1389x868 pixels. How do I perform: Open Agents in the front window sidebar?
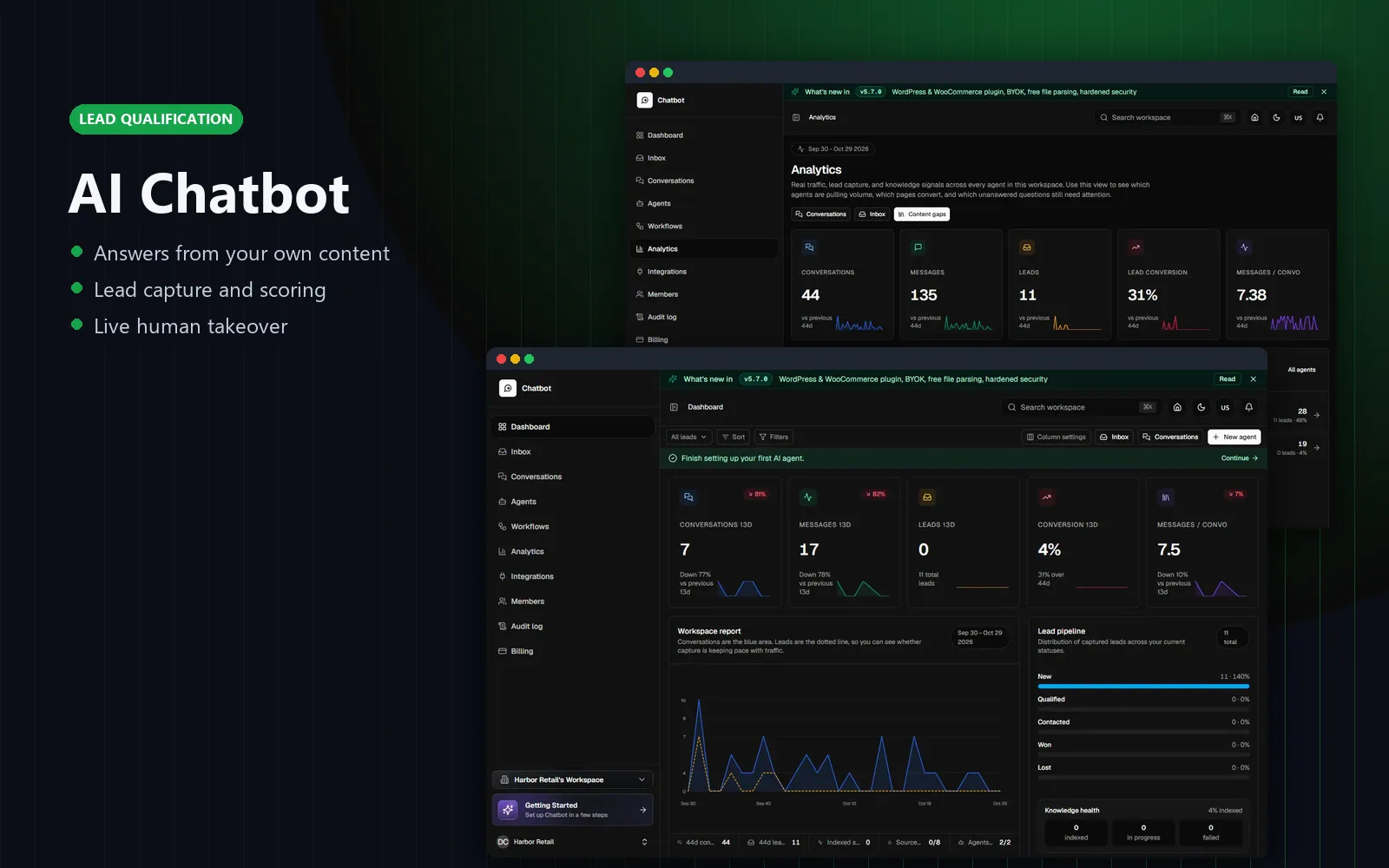[x=572, y=502]
